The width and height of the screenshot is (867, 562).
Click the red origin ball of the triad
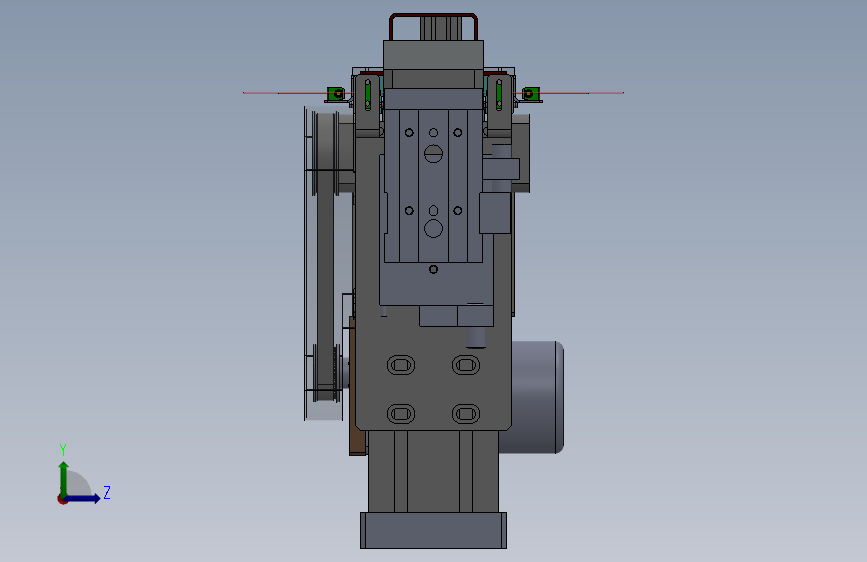(x=62, y=499)
